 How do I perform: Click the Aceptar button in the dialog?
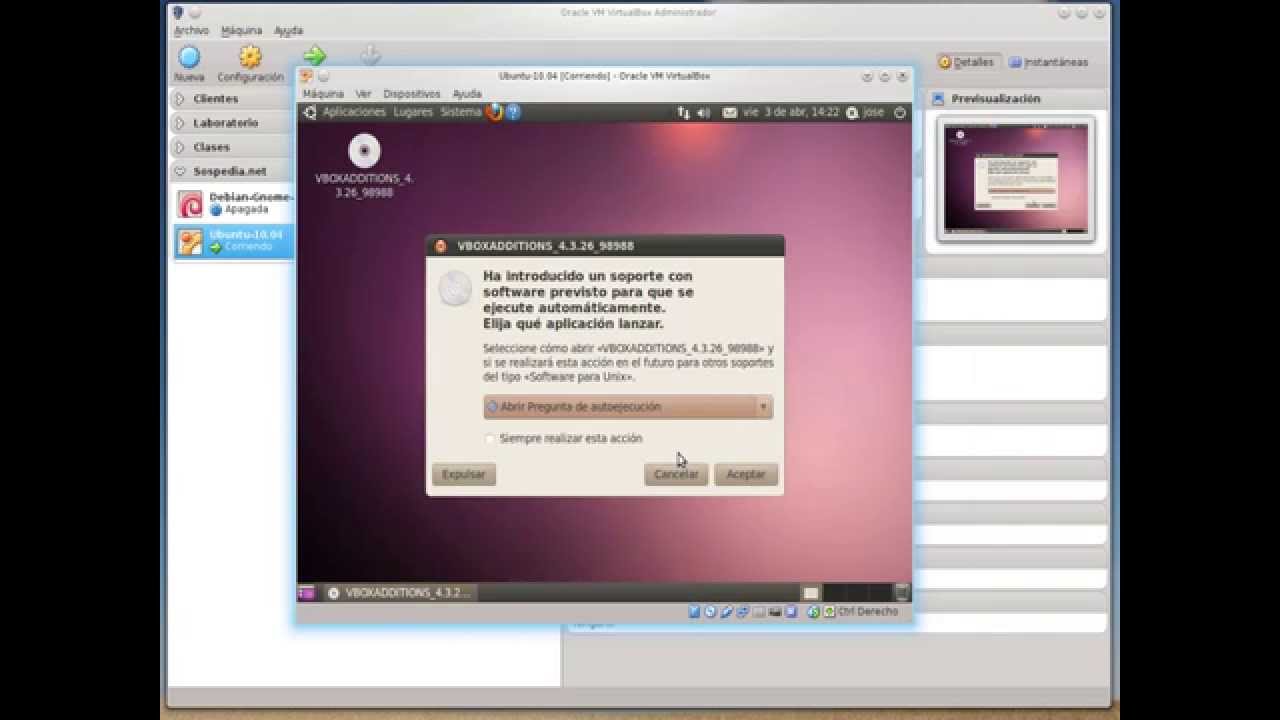coord(746,474)
